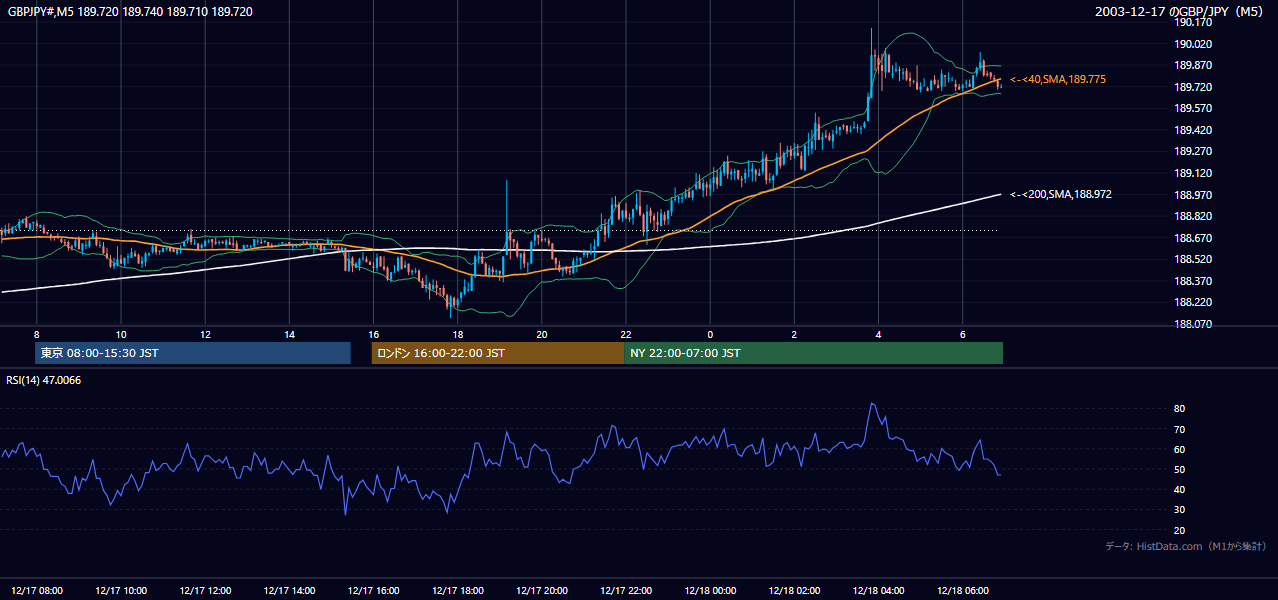This screenshot has width=1278, height=600.
Task: Click the bottom date label 12/17 10:00
Action: coord(121,591)
